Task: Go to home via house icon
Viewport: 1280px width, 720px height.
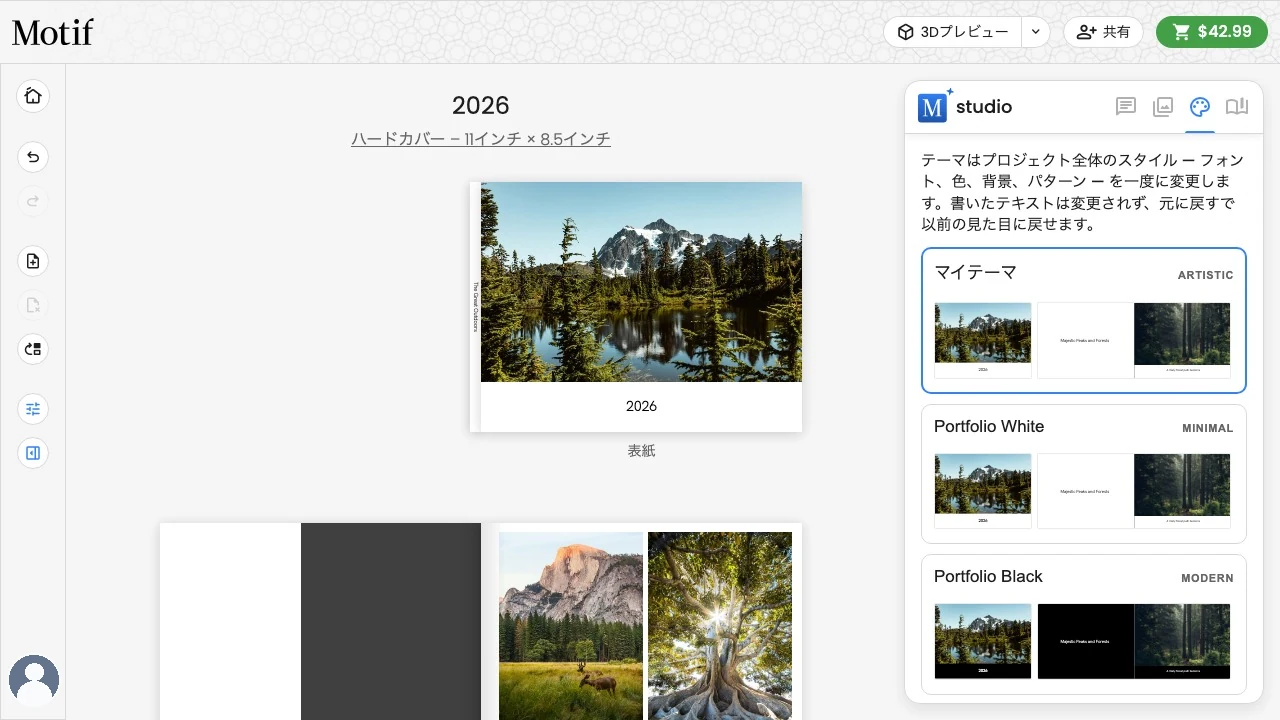Action: (33, 96)
